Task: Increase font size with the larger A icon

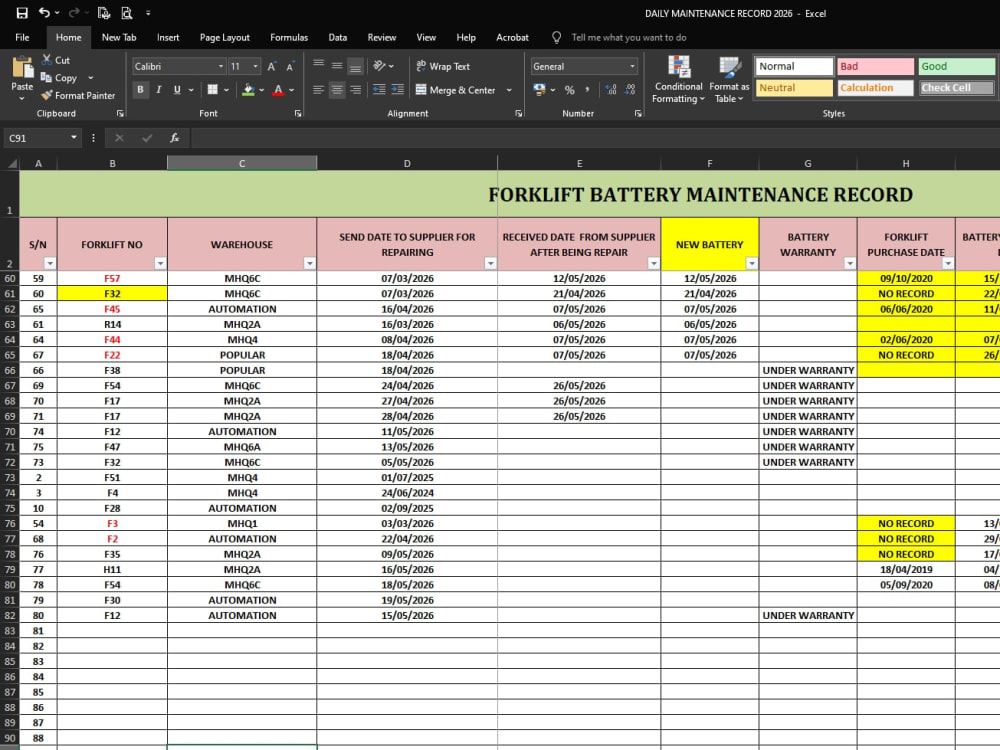Action: pos(272,66)
